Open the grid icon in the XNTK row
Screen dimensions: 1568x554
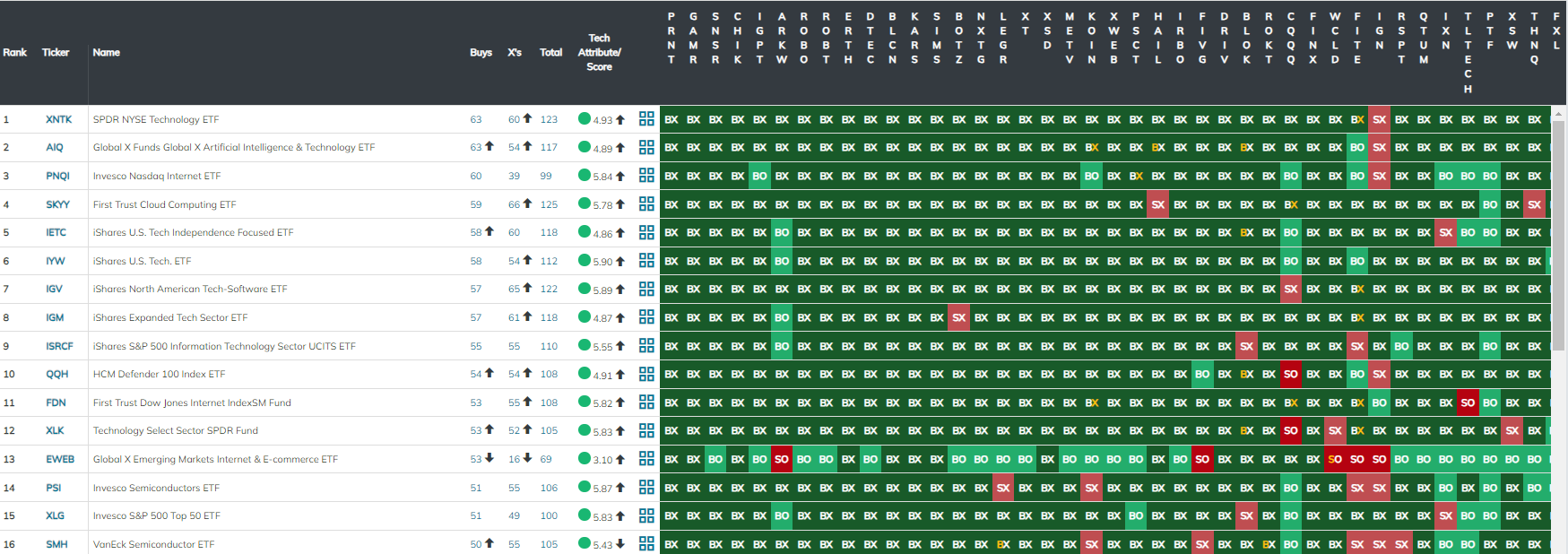point(646,119)
